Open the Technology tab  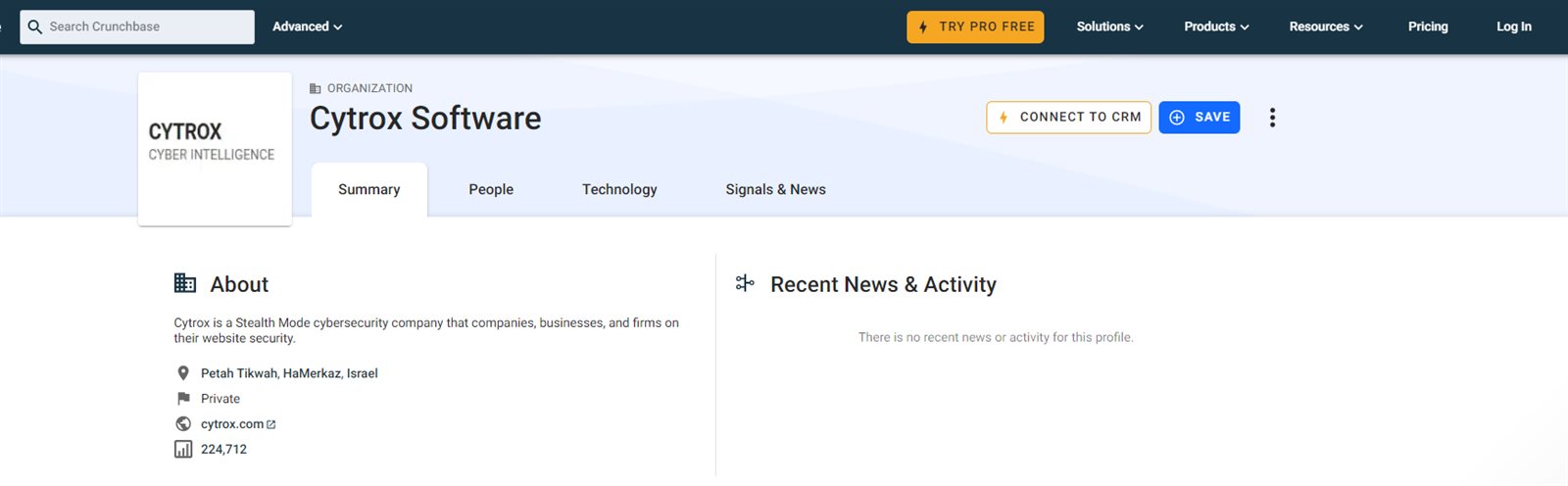619,189
